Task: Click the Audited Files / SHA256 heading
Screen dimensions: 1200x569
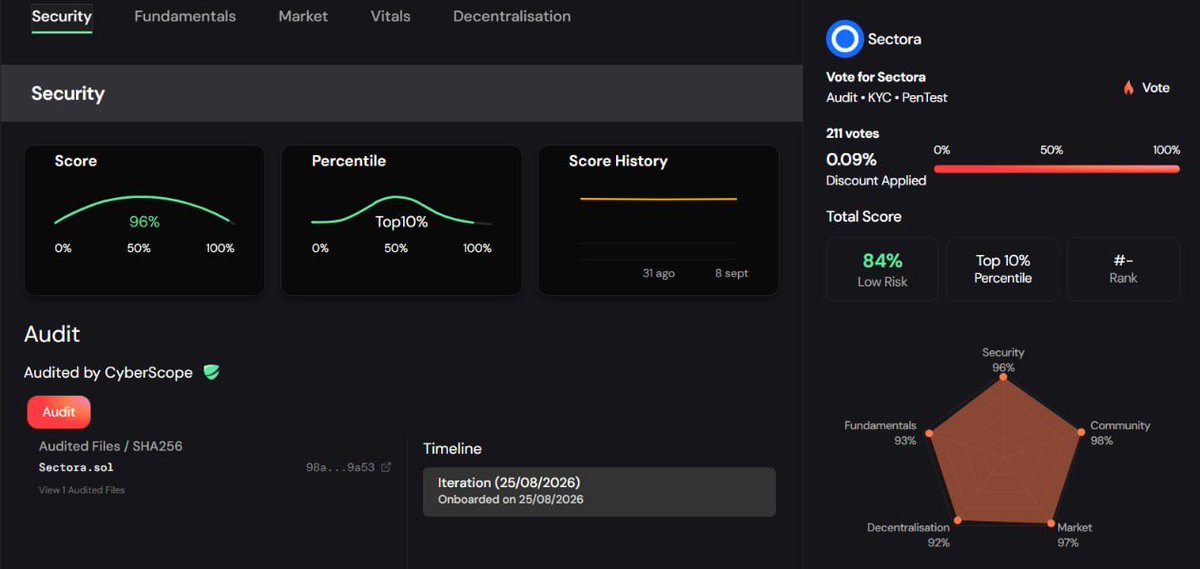Action: coord(111,446)
